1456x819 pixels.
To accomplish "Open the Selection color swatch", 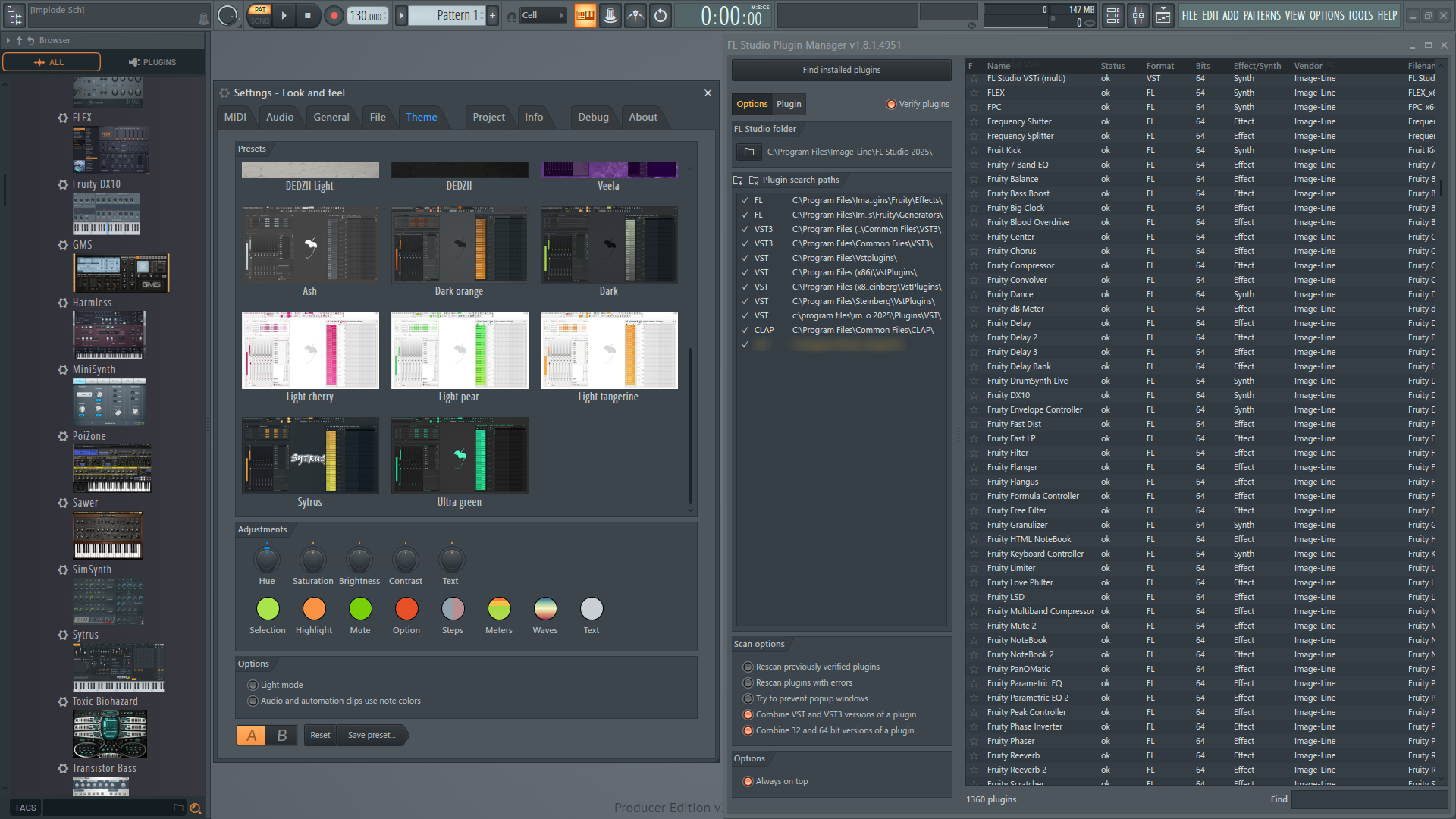I will 268,608.
